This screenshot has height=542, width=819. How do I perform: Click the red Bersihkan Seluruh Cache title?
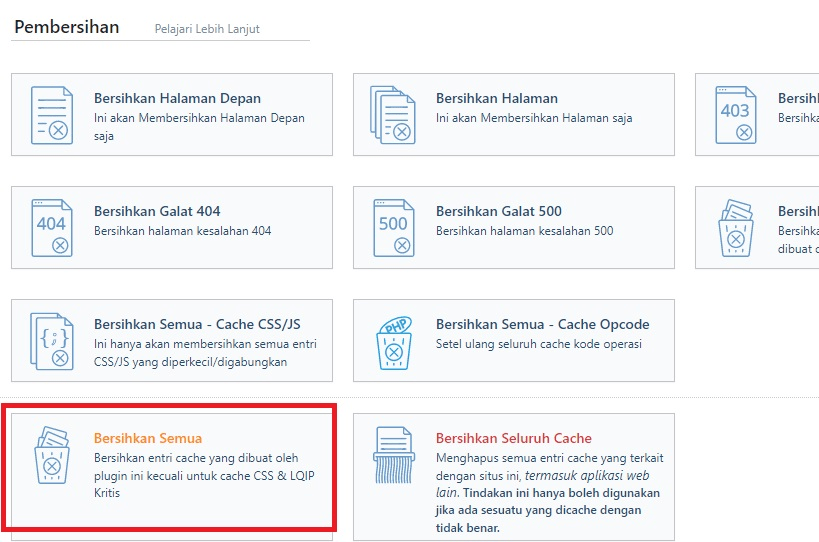513,439
